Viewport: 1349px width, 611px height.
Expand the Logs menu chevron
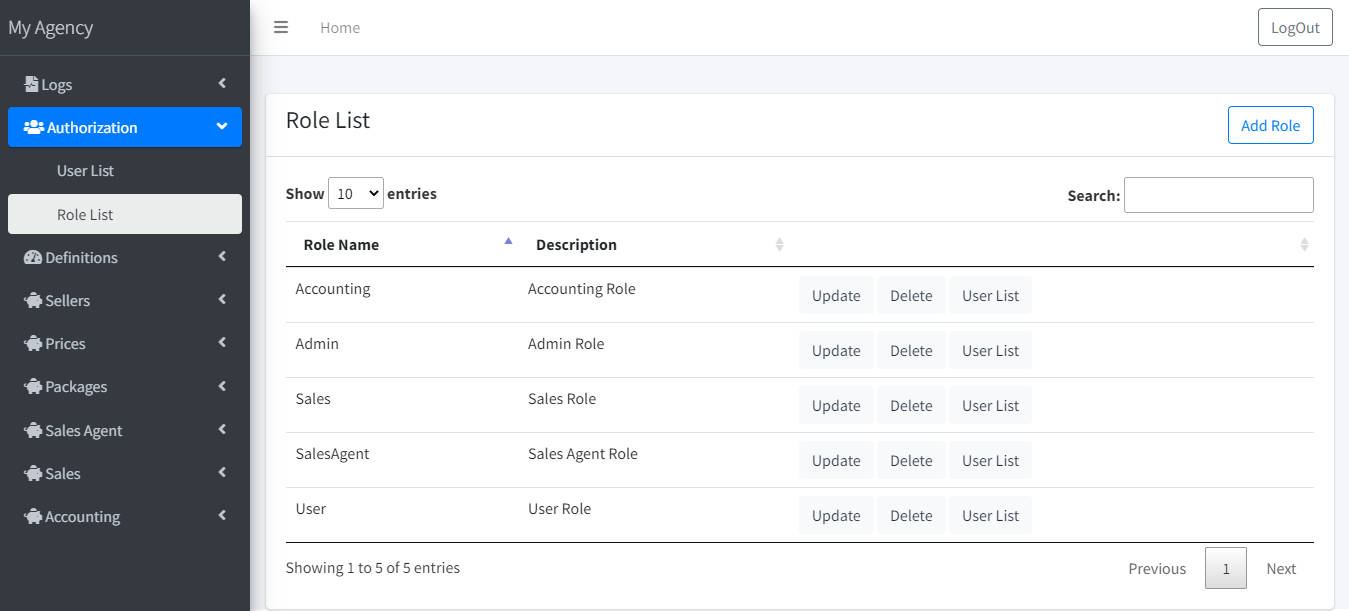pyautogui.click(x=222, y=84)
